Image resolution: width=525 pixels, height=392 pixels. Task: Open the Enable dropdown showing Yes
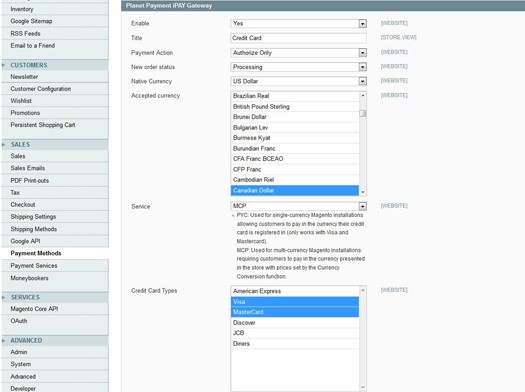coord(299,23)
